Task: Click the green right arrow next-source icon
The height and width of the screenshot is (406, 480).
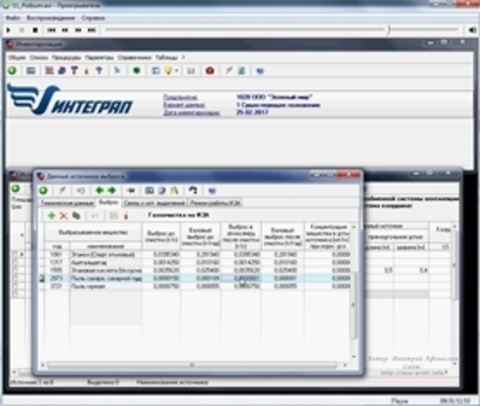Action: click(112, 190)
